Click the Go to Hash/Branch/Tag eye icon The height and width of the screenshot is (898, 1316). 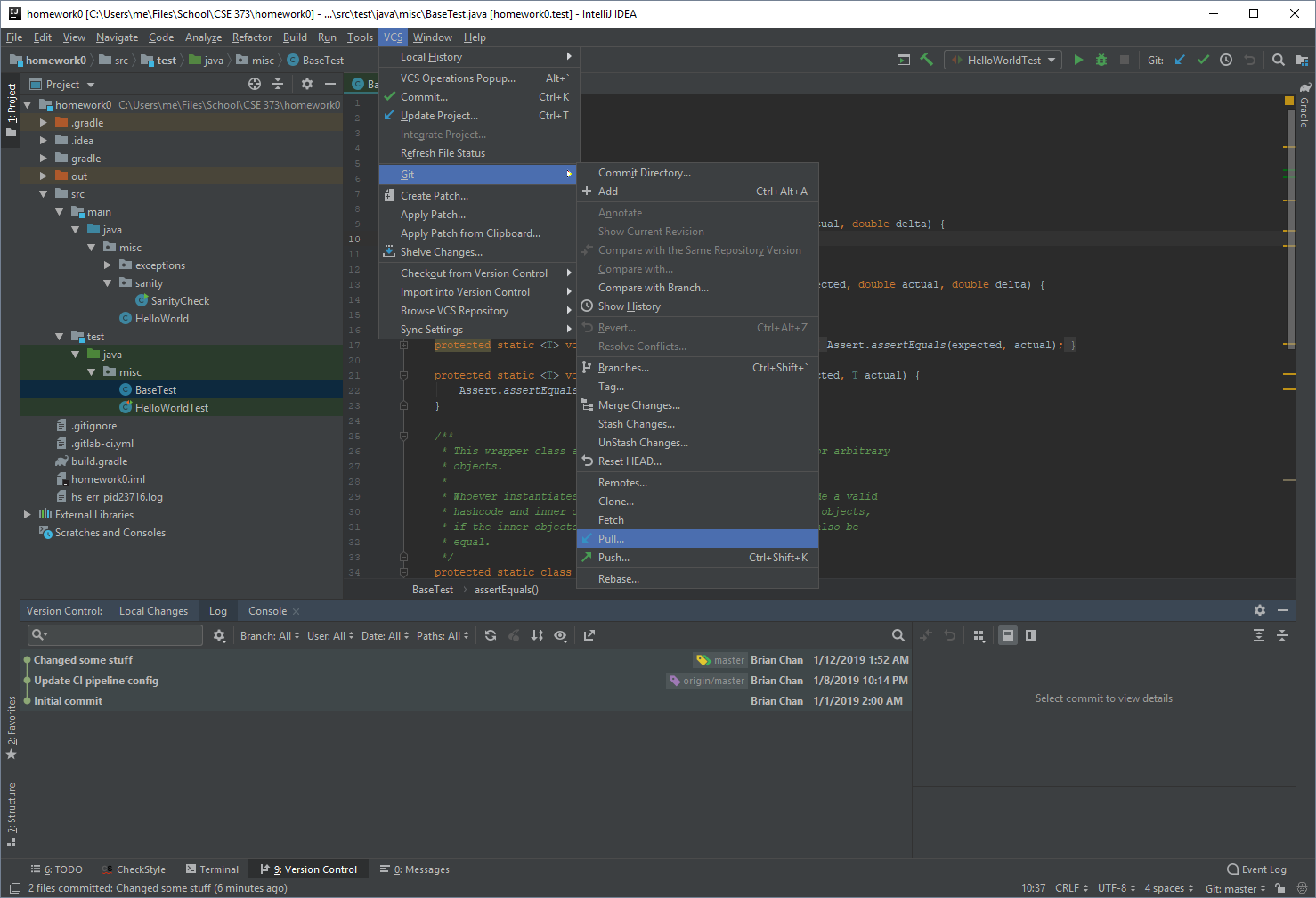click(561, 635)
